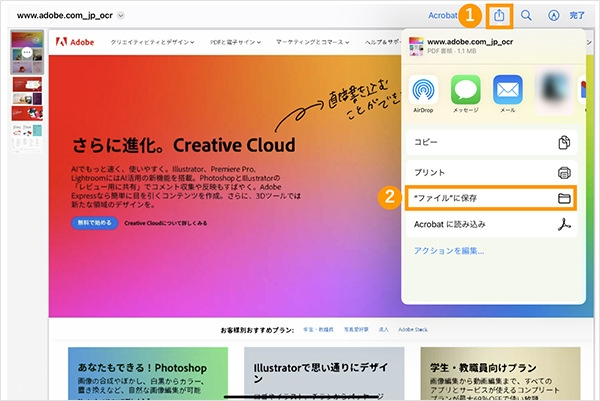Choose Acrobat に読み込み option
The image size is (600, 401).
491,224
